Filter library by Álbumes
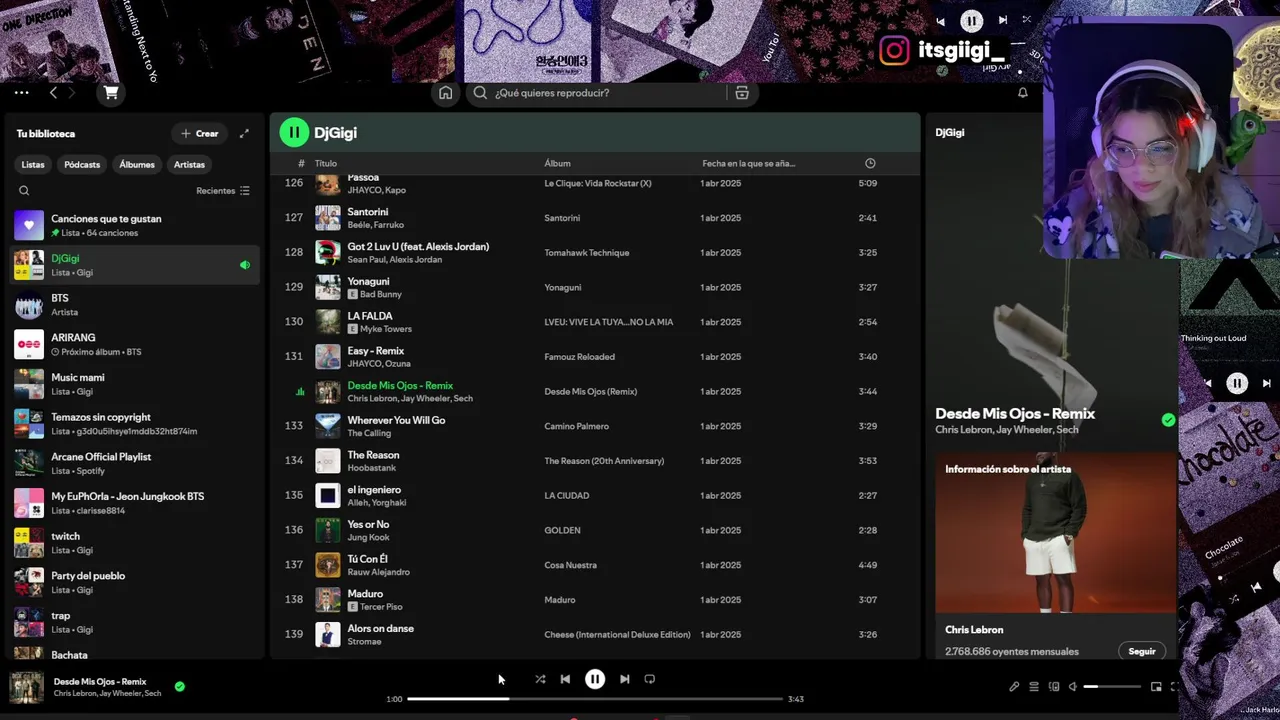Viewport: 1280px width, 720px height. 137,165
